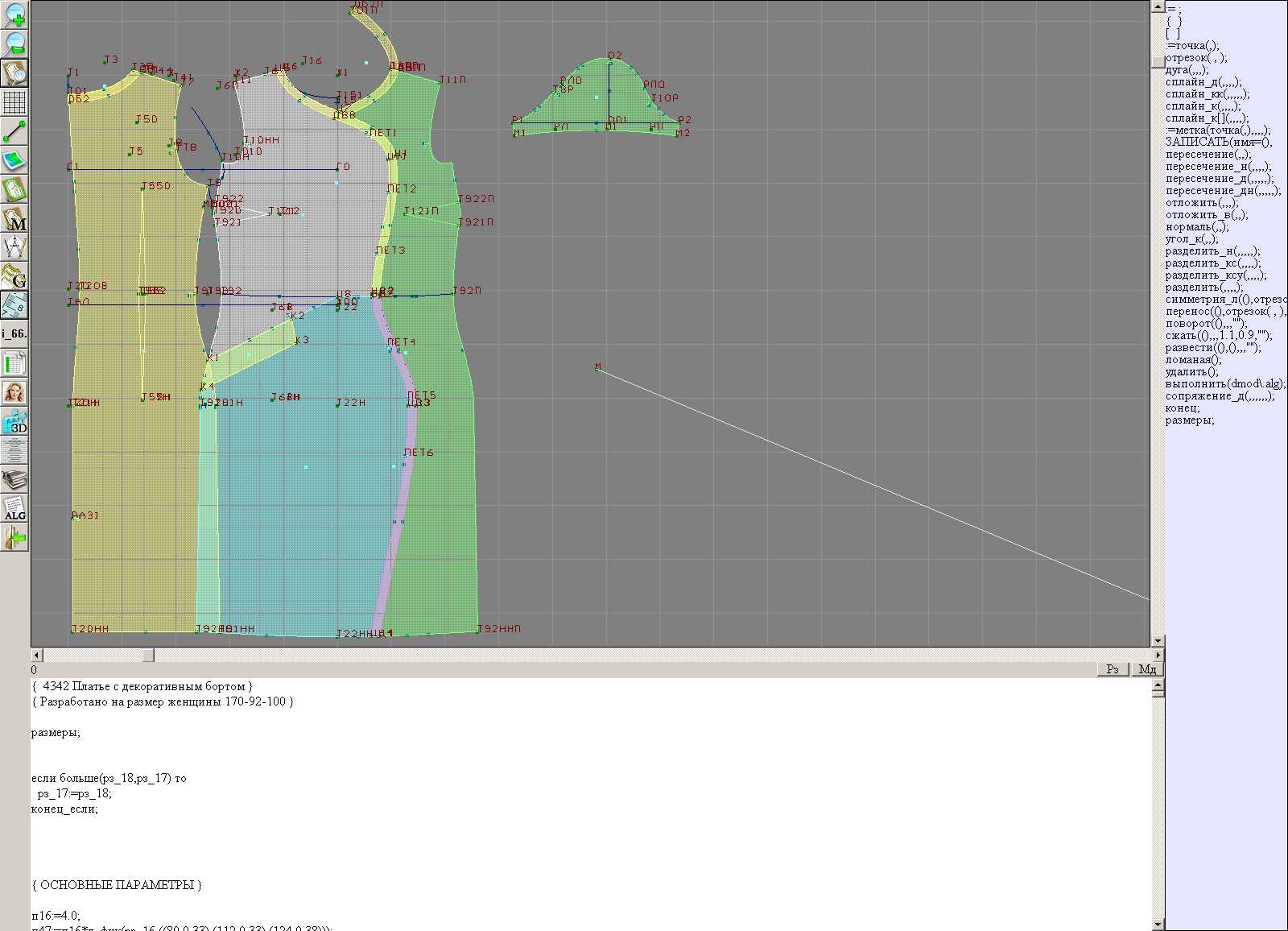Click the i_66 toolbar button
The width and height of the screenshot is (1288, 931).
tap(14, 333)
